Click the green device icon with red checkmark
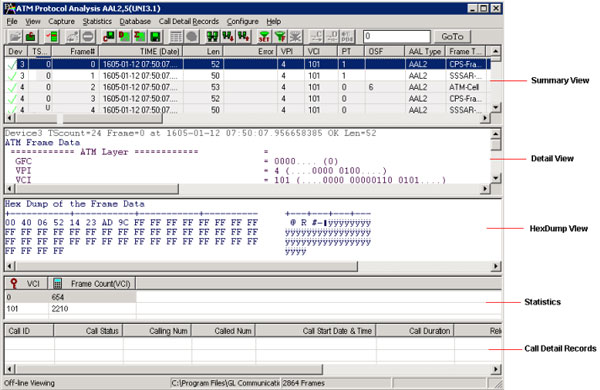600x390 pixels. [51, 37]
